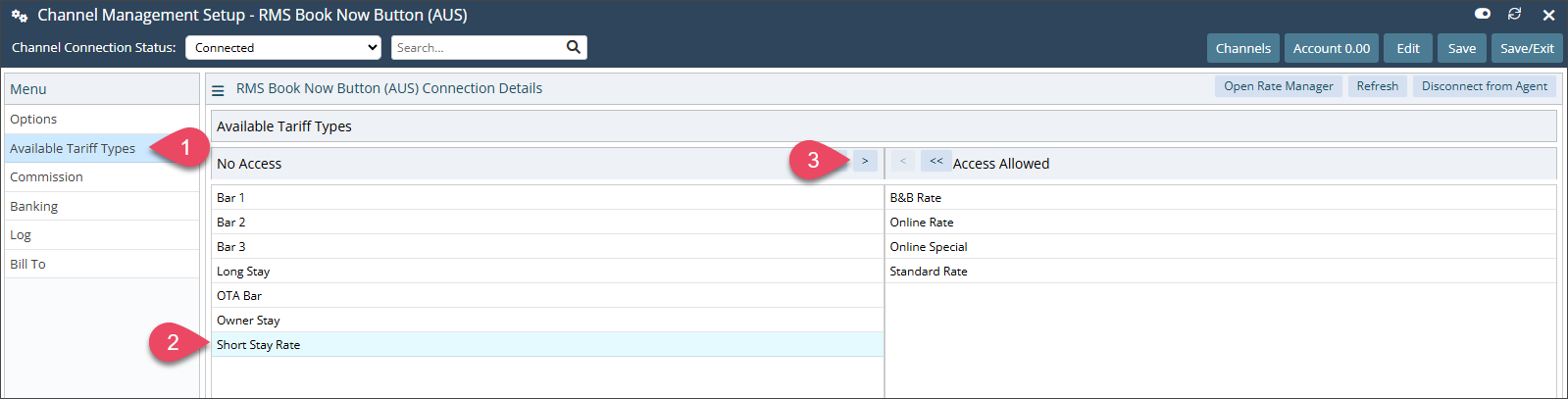Toggle the switch icon in title bar
Image resolution: width=1568 pixels, height=399 pixels.
pyautogui.click(x=1483, y=14)
